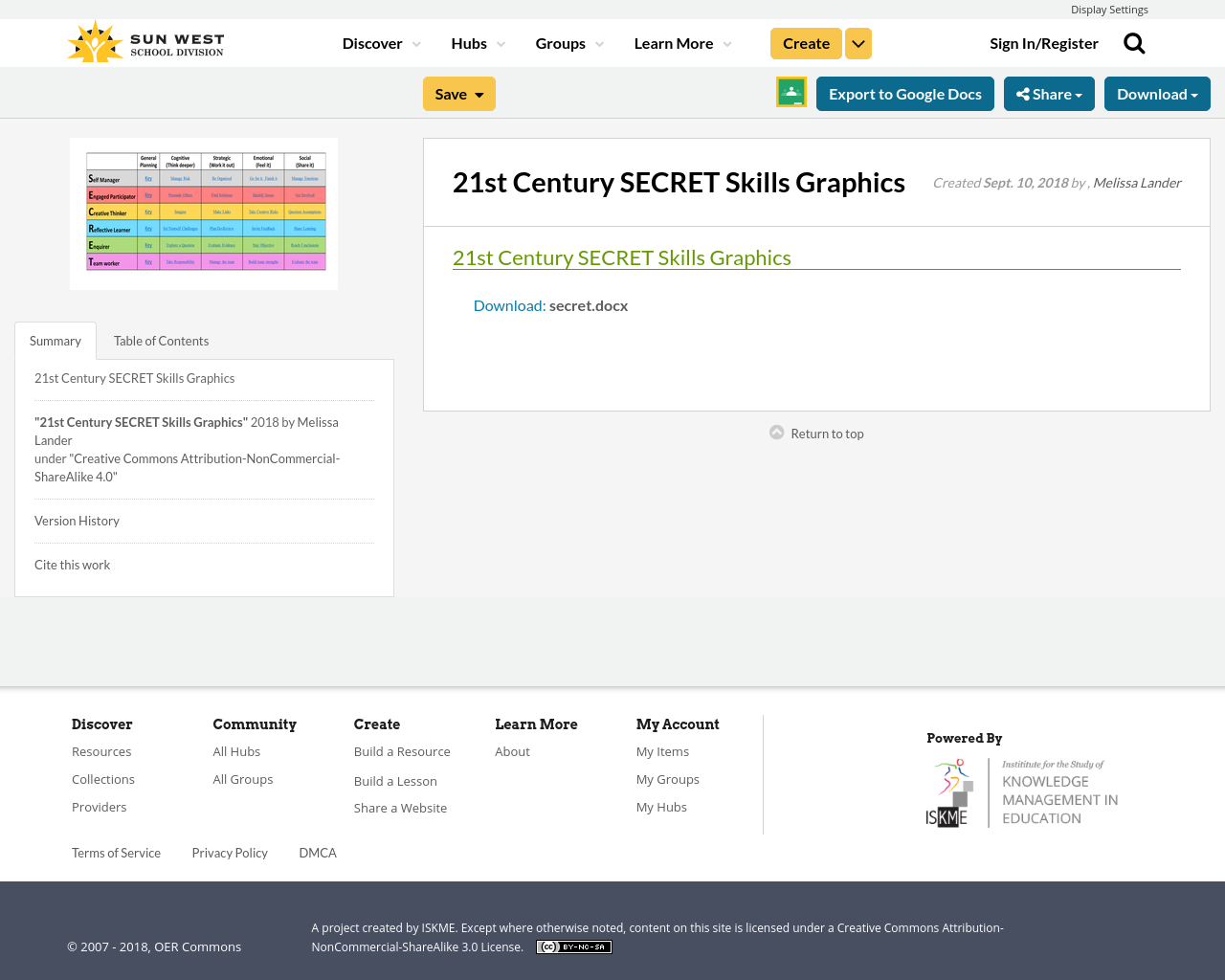Click Sign In/Register
1225x980 pixels.
coord(1043,41)
